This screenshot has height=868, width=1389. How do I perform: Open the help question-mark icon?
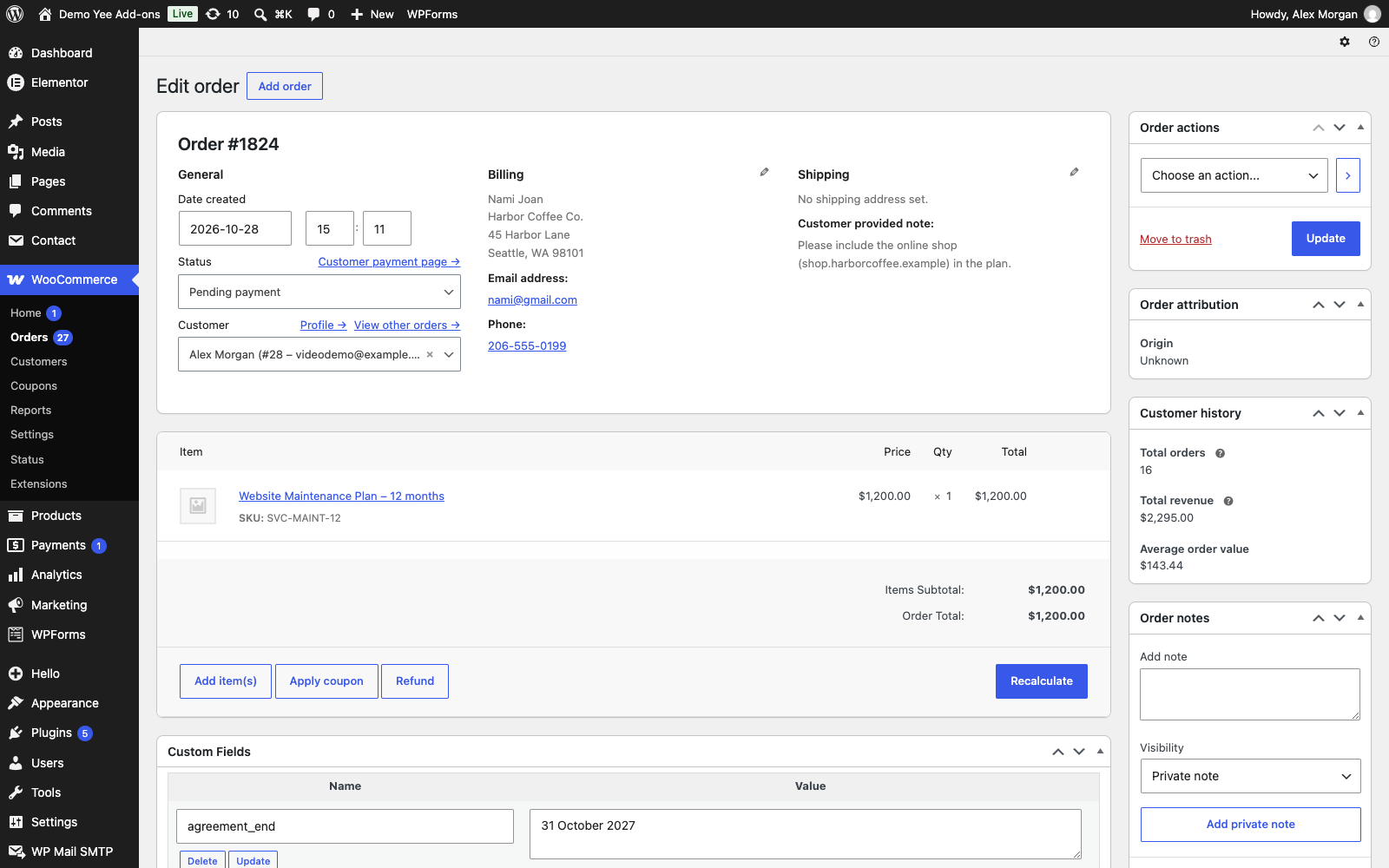click(1374, 42)
